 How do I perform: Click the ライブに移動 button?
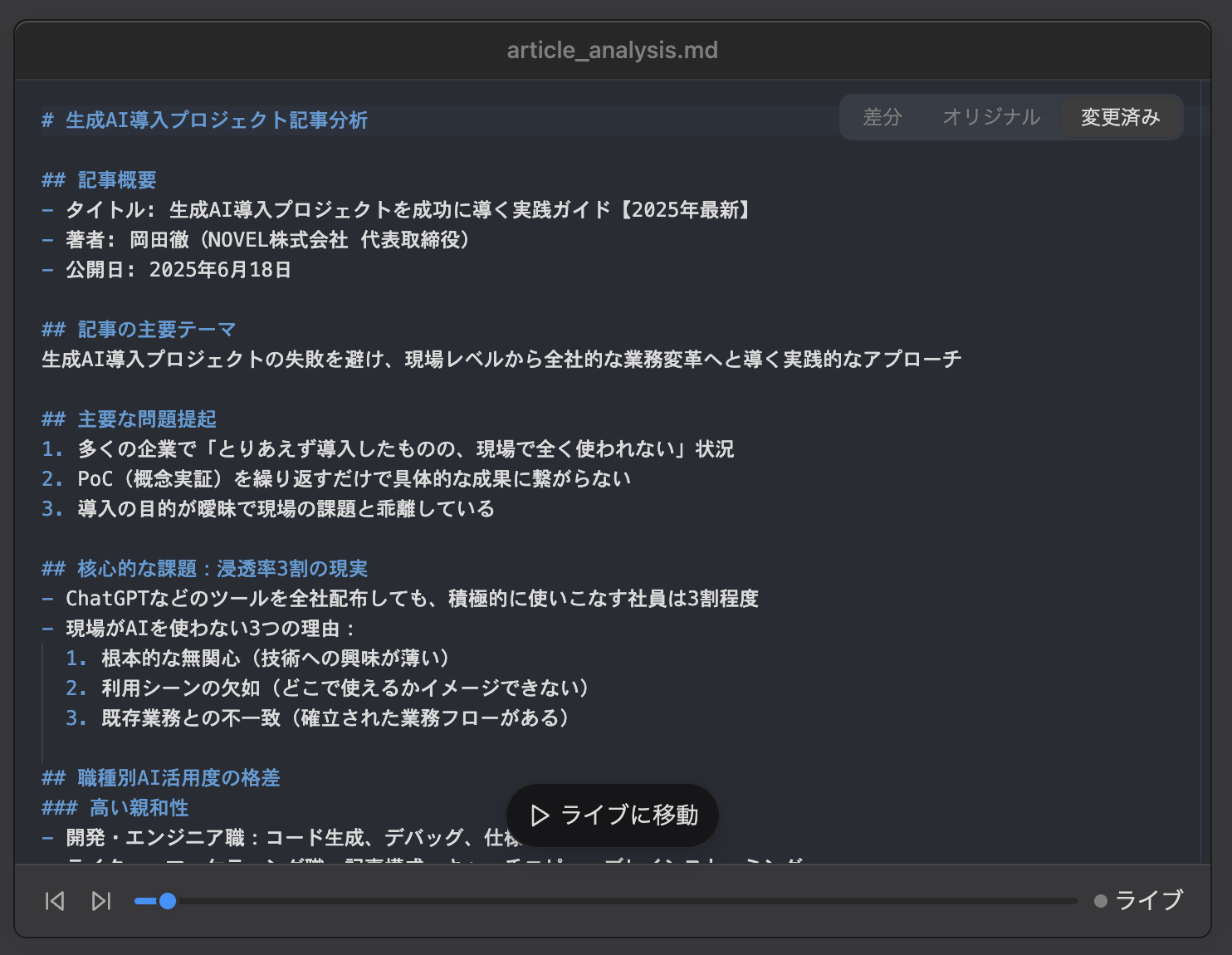[x=613, y=815]
